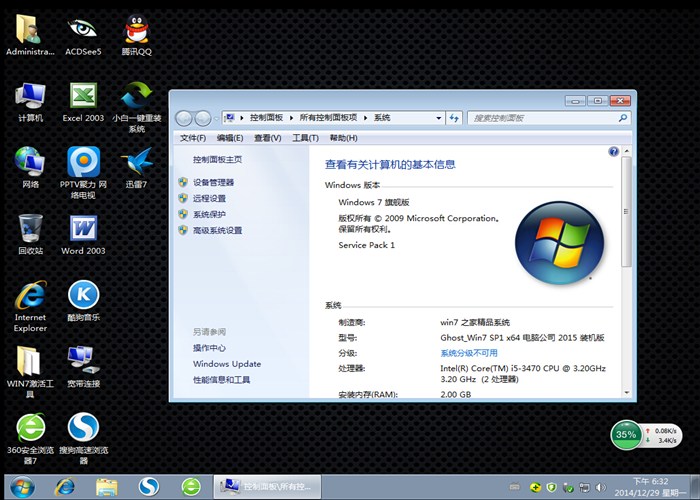The image size is (700, 500).
Task: Click the 控制面板 breadcrumb segment
Action: (267, 118)
